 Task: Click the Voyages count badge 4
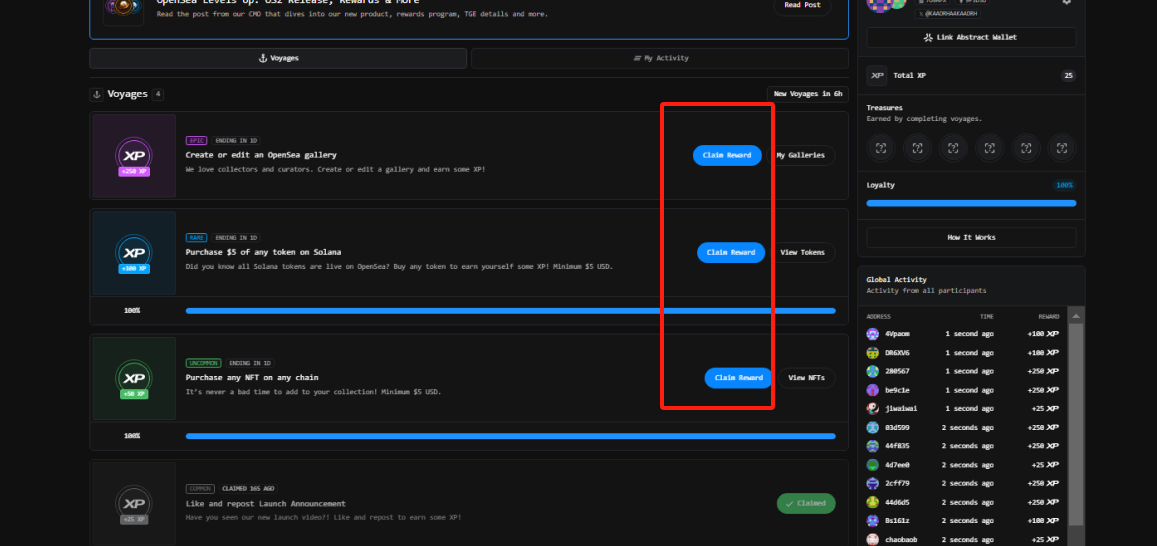tap(158, 94)
